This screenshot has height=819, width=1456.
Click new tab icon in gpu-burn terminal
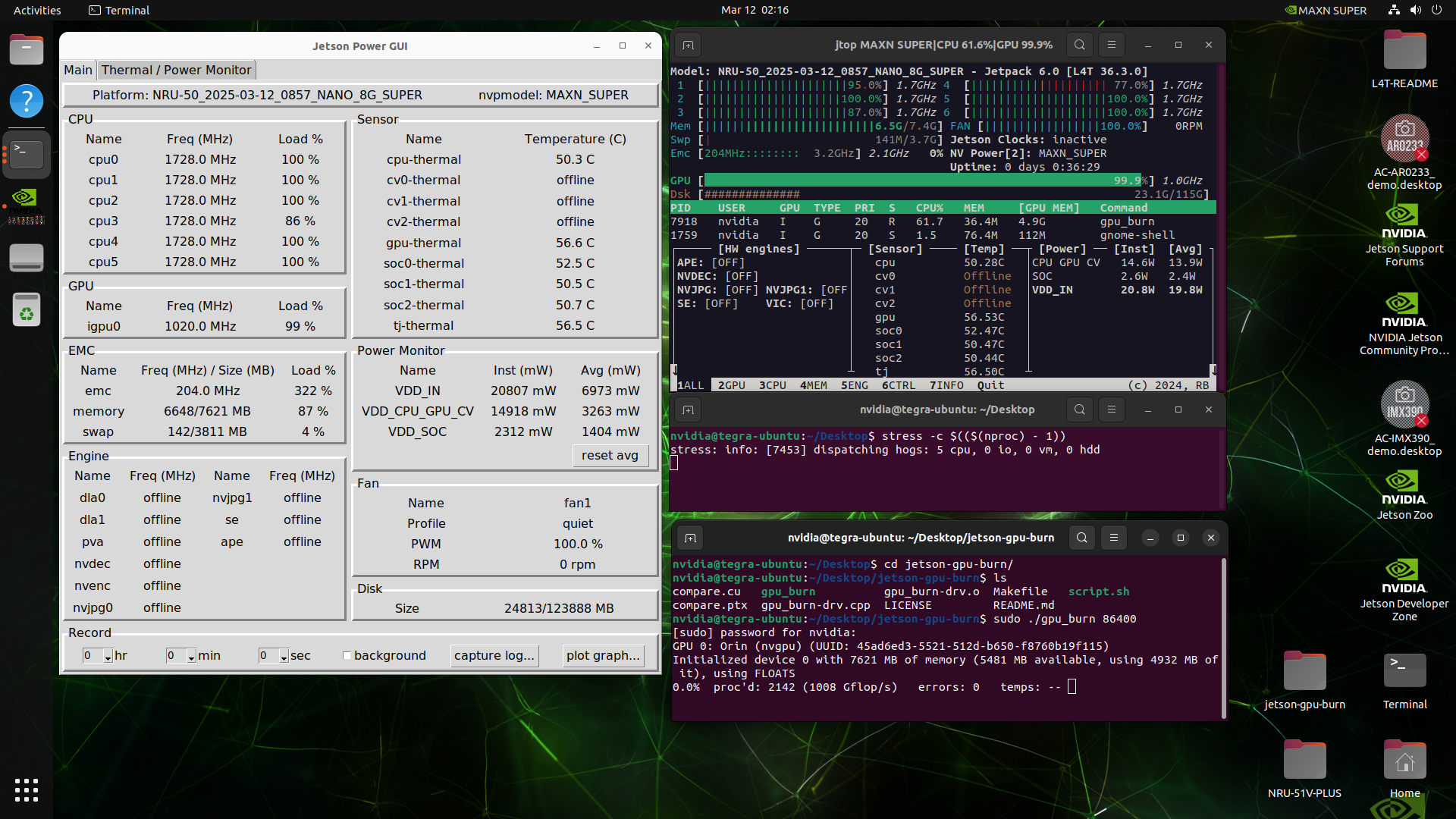coord(690,538)
